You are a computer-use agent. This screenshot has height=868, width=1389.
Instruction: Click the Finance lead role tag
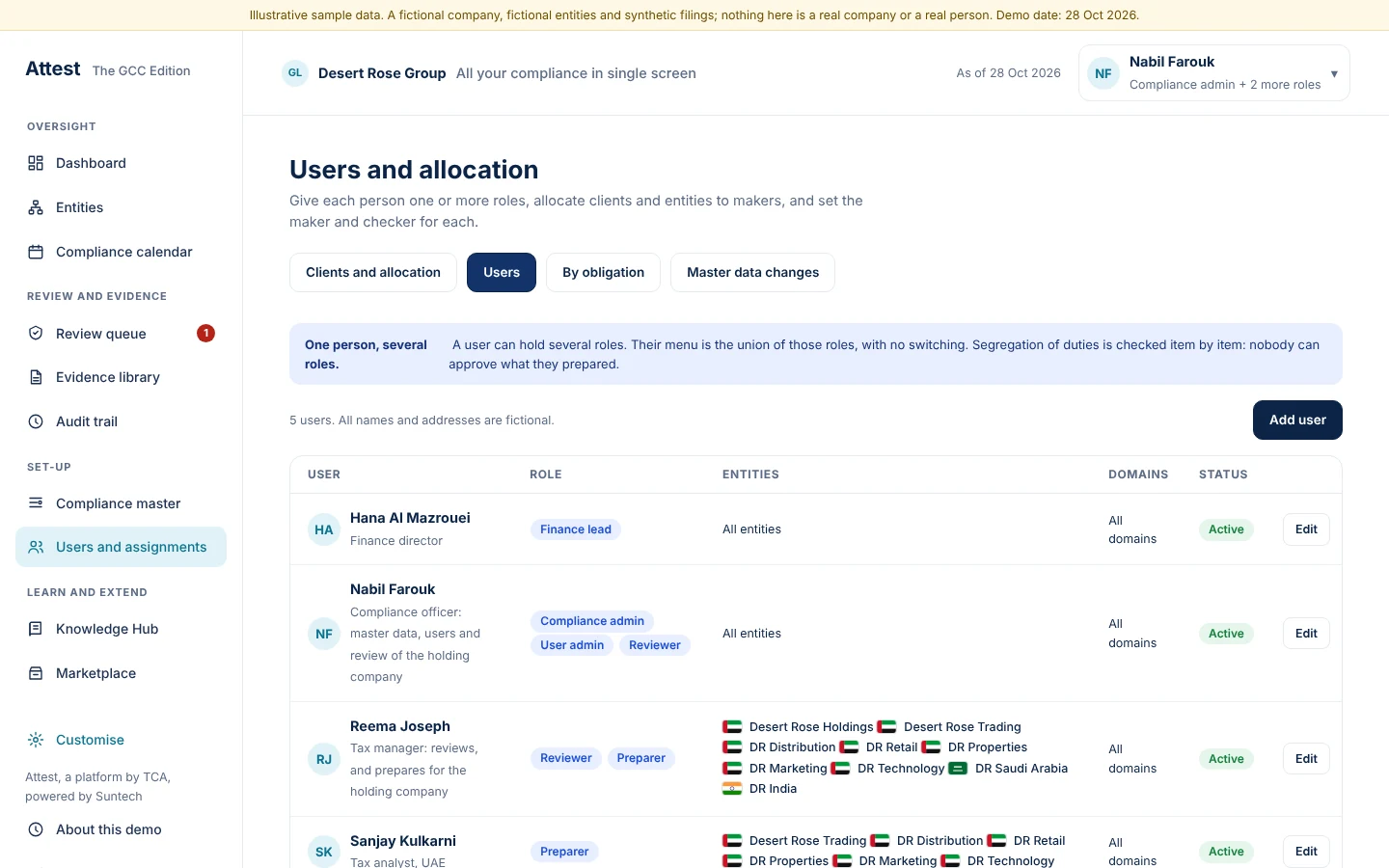point(576,529)
